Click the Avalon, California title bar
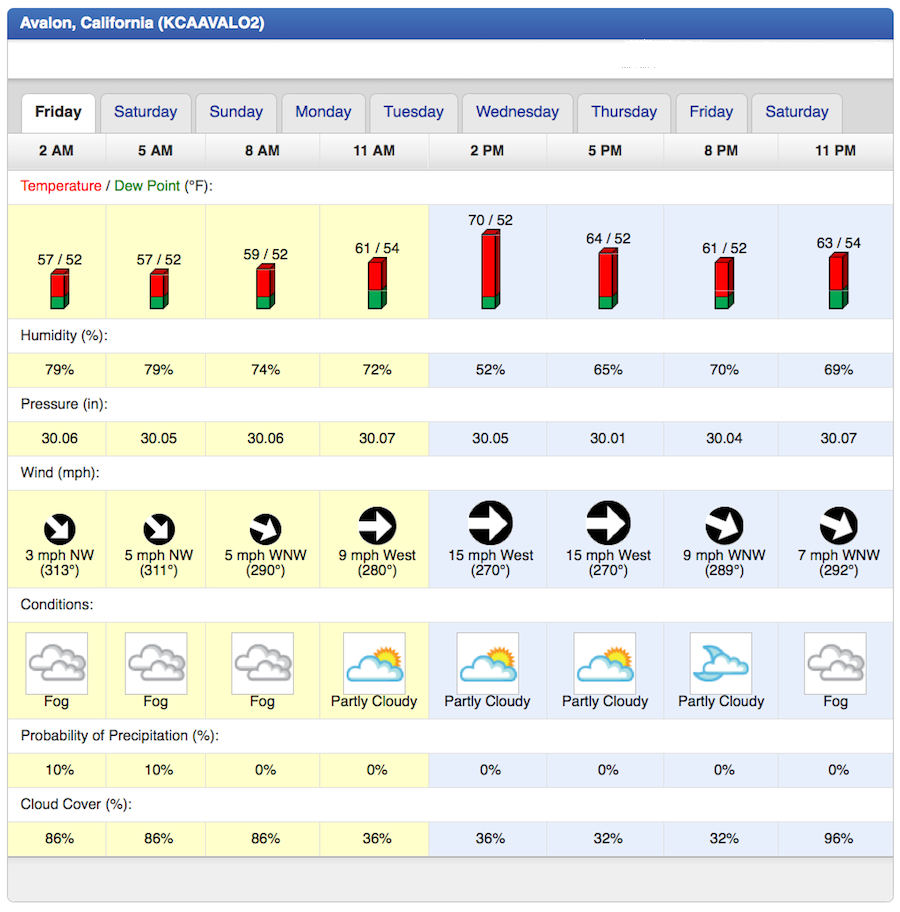Screen dimensions: 900x912 coord(450,23)
